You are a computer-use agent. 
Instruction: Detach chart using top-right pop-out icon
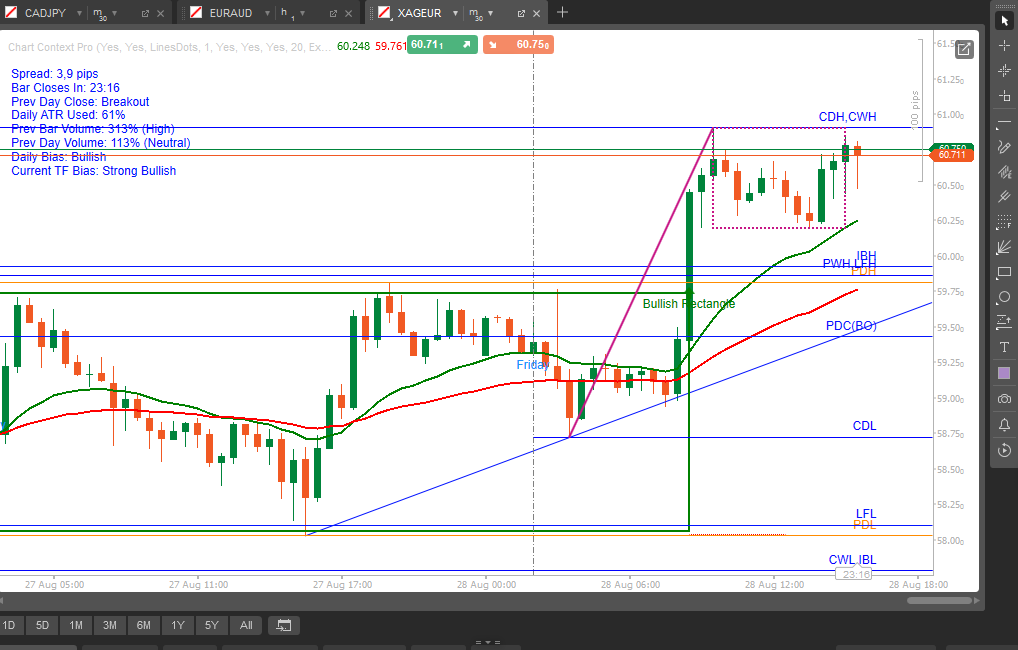tap(964, 49)
